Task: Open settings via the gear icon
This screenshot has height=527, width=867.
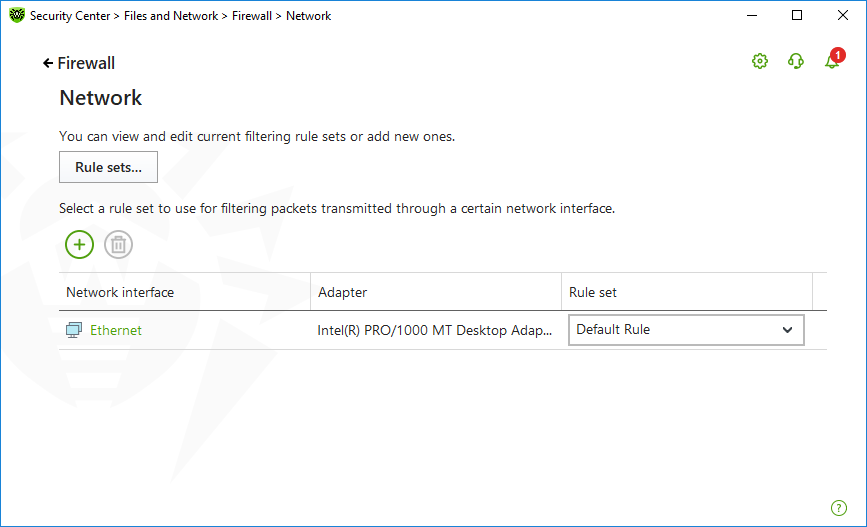Action: click(760, 61)
